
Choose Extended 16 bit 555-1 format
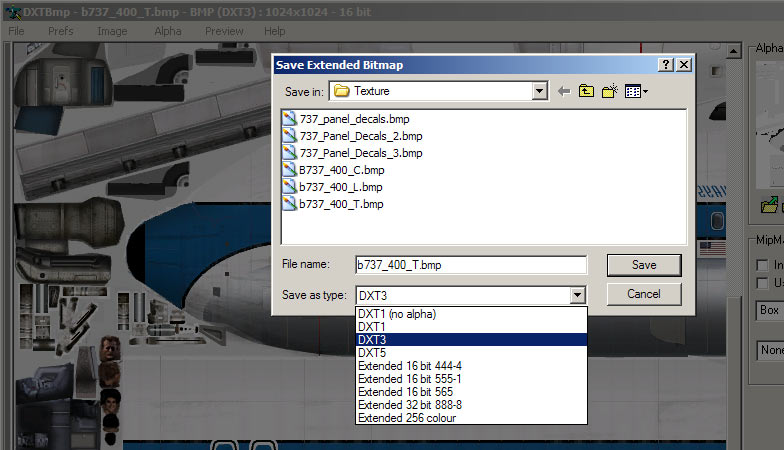(471, 378)
